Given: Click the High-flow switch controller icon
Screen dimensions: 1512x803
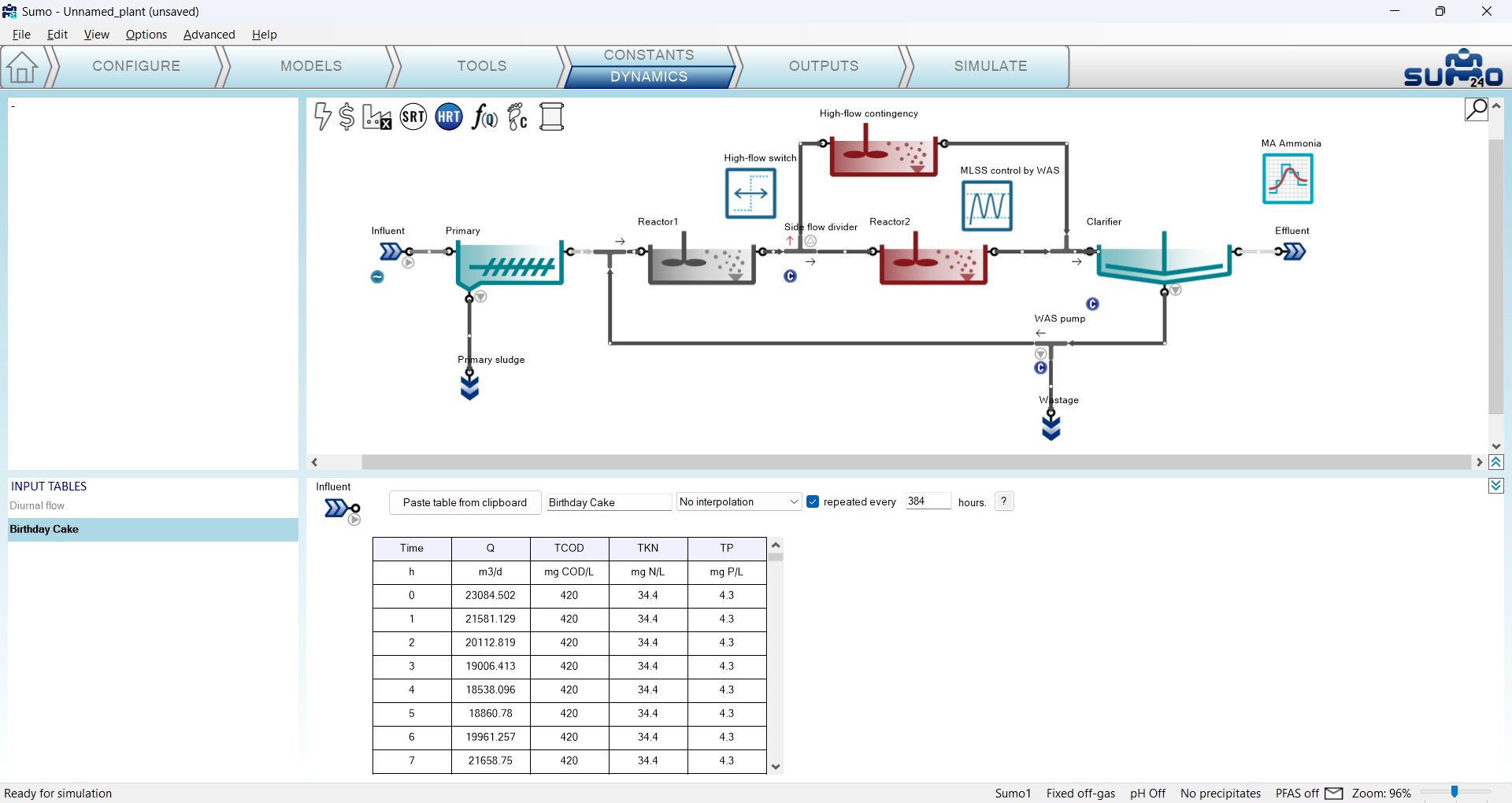Looking at the screenshot, I should pyautogui.click(x=750, y=193).
